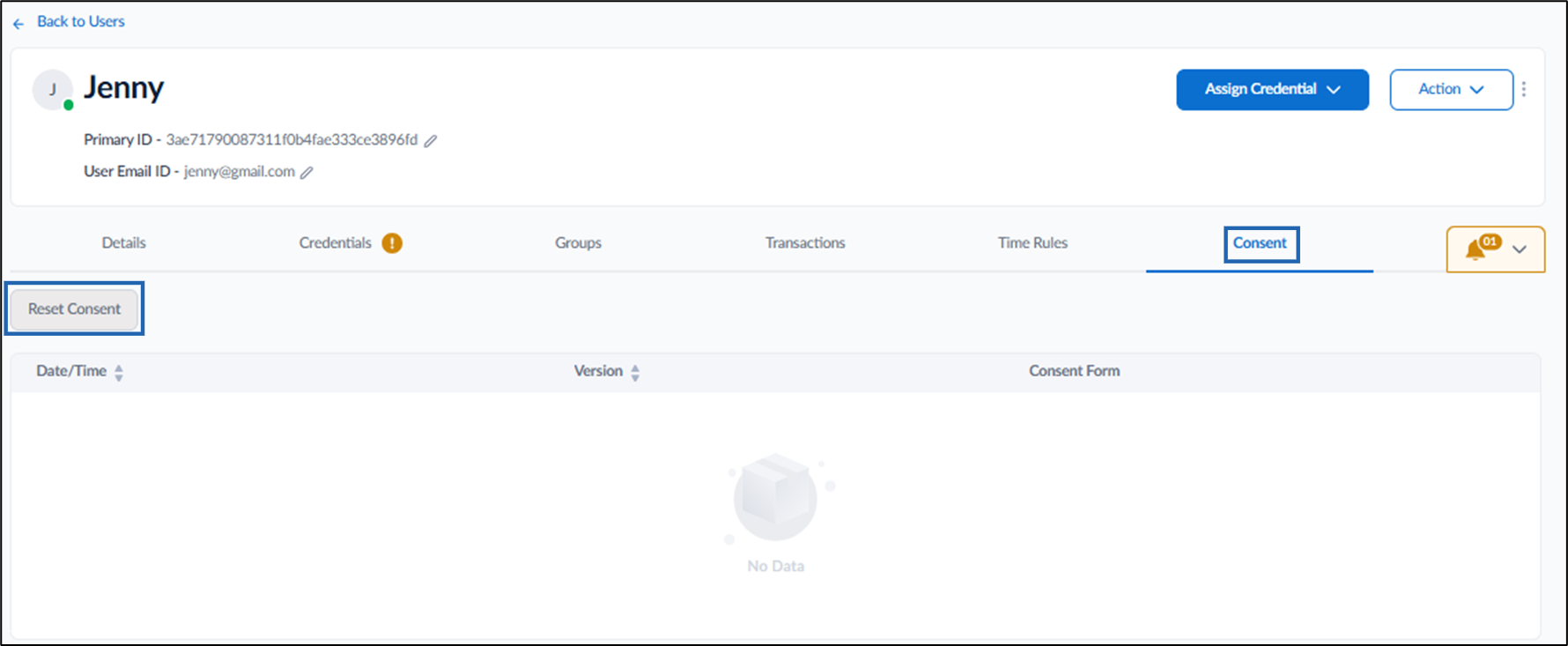Expand the chevron next to notification bell
The width and height of the screenshot is (1568, 646).
tap(1520, 249)
